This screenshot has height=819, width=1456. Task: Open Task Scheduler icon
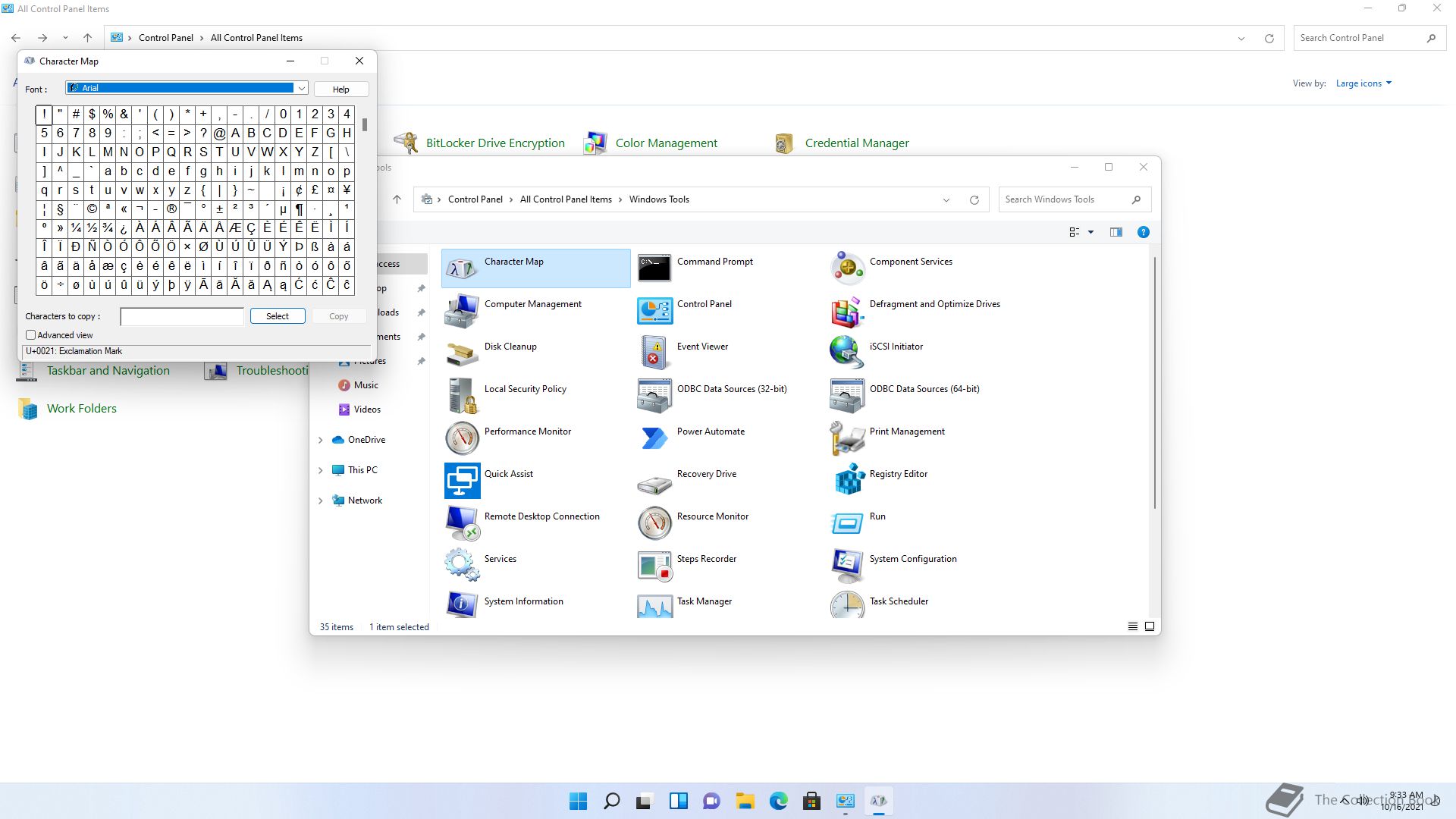tap(847, 605)
